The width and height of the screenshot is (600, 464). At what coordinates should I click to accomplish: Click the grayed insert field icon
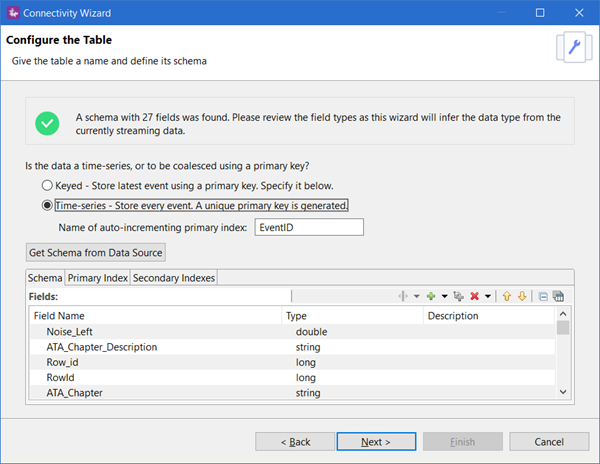[403, 296]
